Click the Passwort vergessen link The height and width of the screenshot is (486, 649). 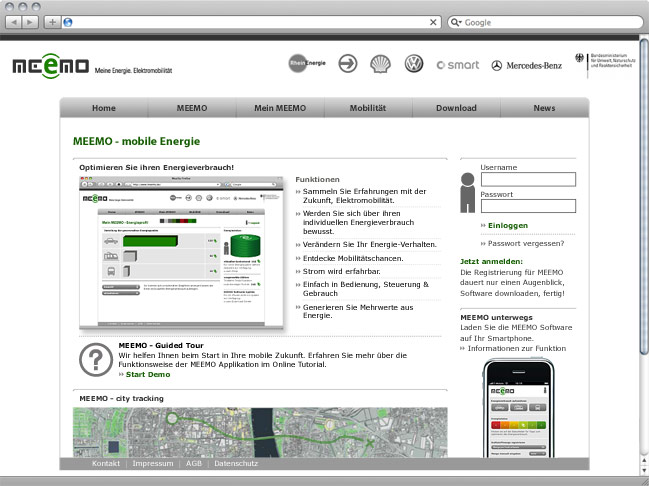[525, 243]
